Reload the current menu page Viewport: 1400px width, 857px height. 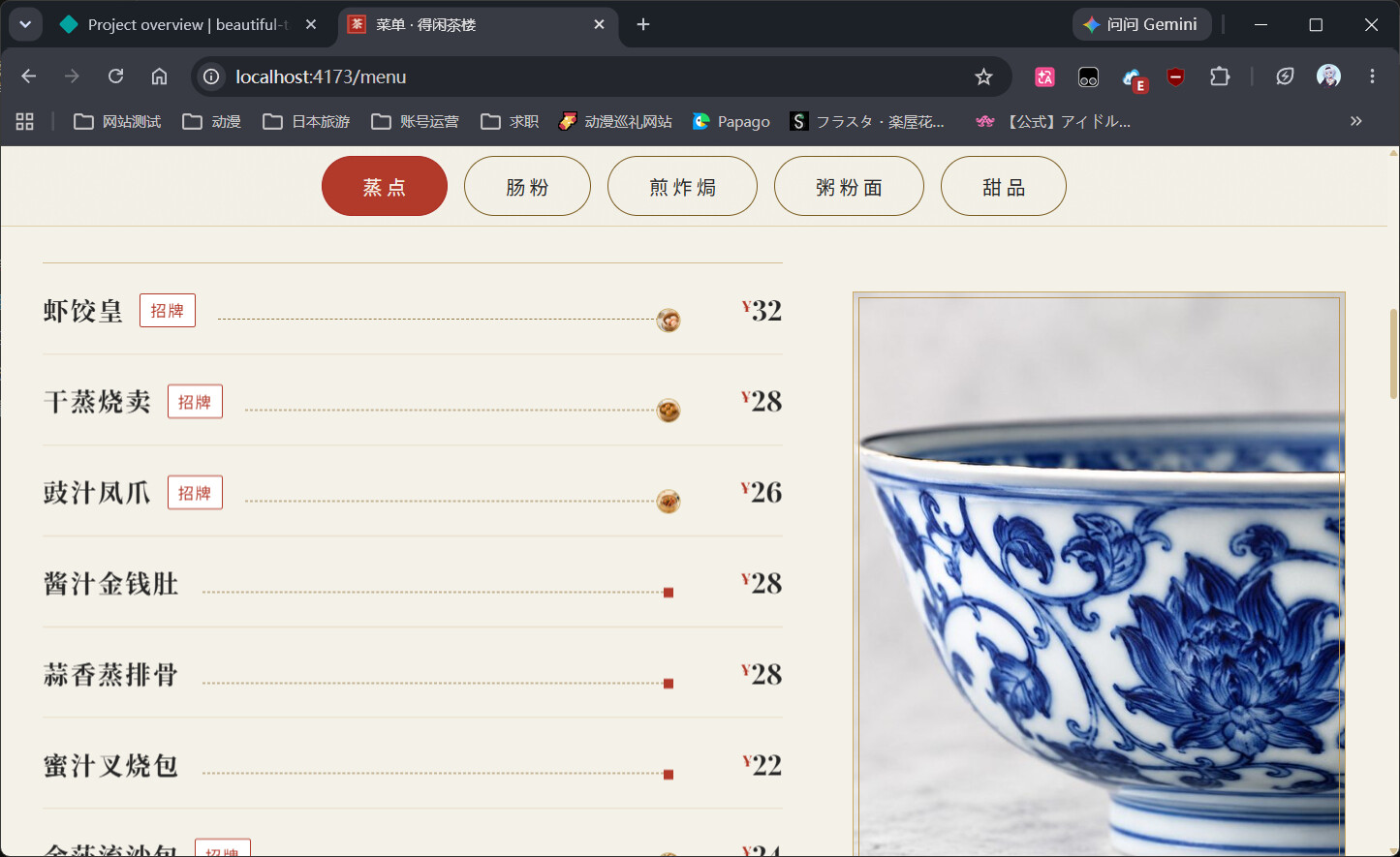click(116, 77)
